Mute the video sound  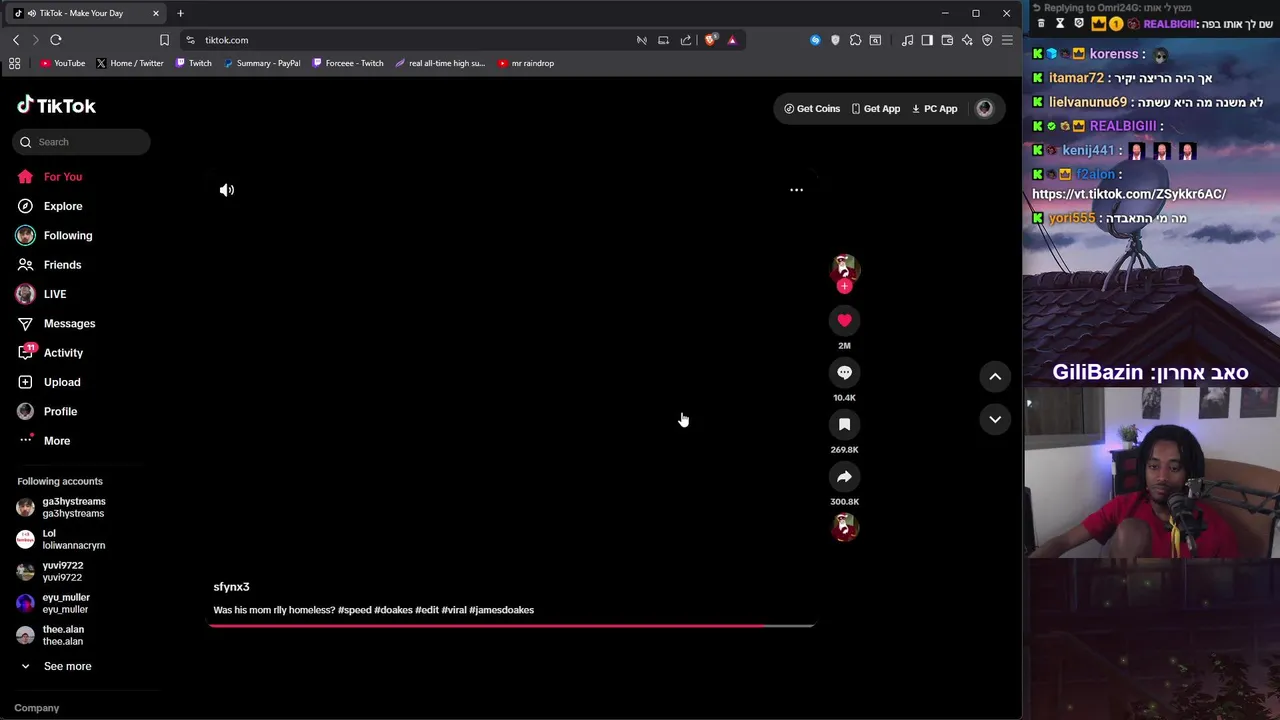coord(227,190)
